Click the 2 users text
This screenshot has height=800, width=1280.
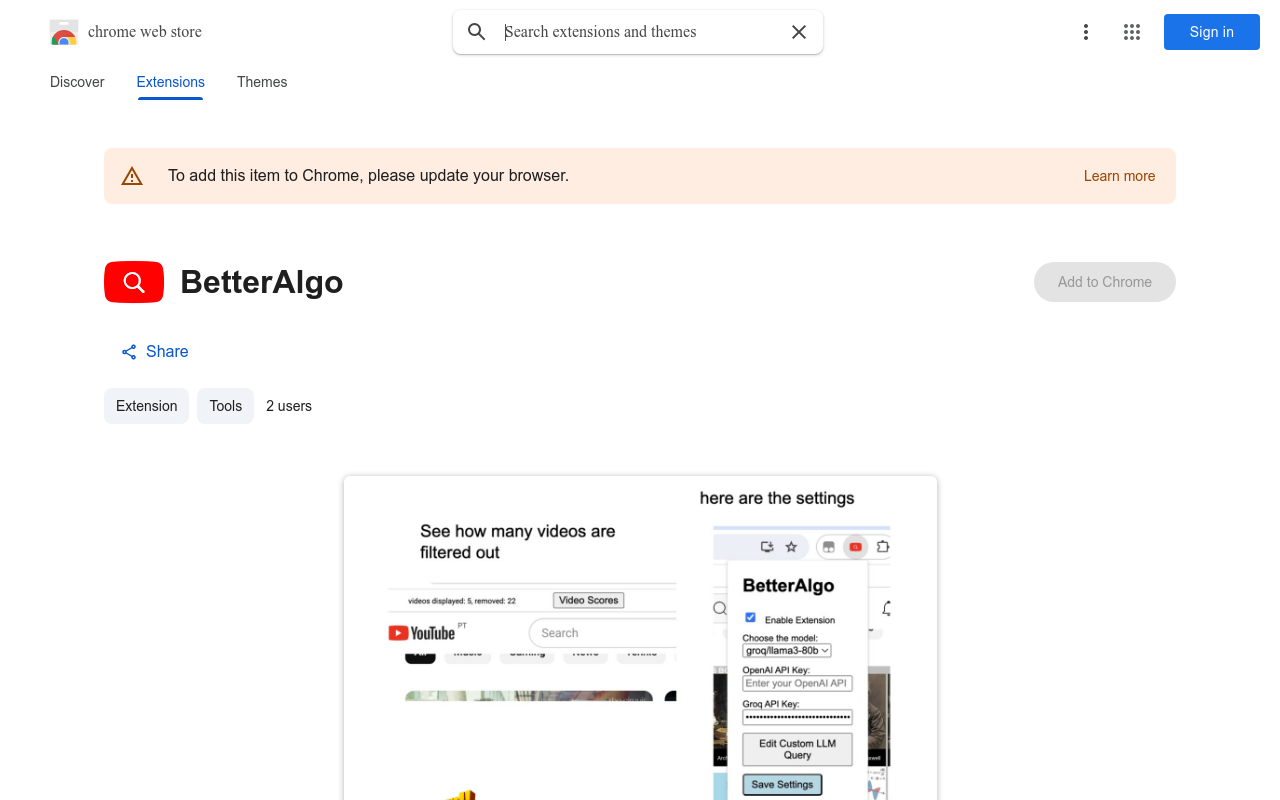pos(289,406)
